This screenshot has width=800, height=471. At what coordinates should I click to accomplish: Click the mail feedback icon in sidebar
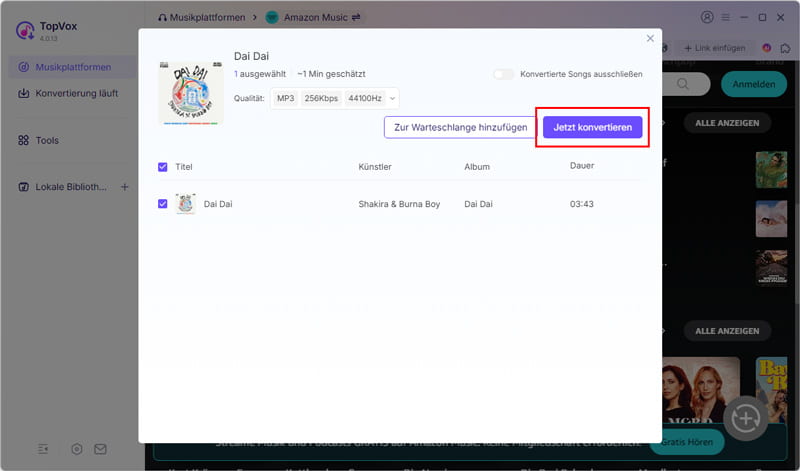pos(101,449)
